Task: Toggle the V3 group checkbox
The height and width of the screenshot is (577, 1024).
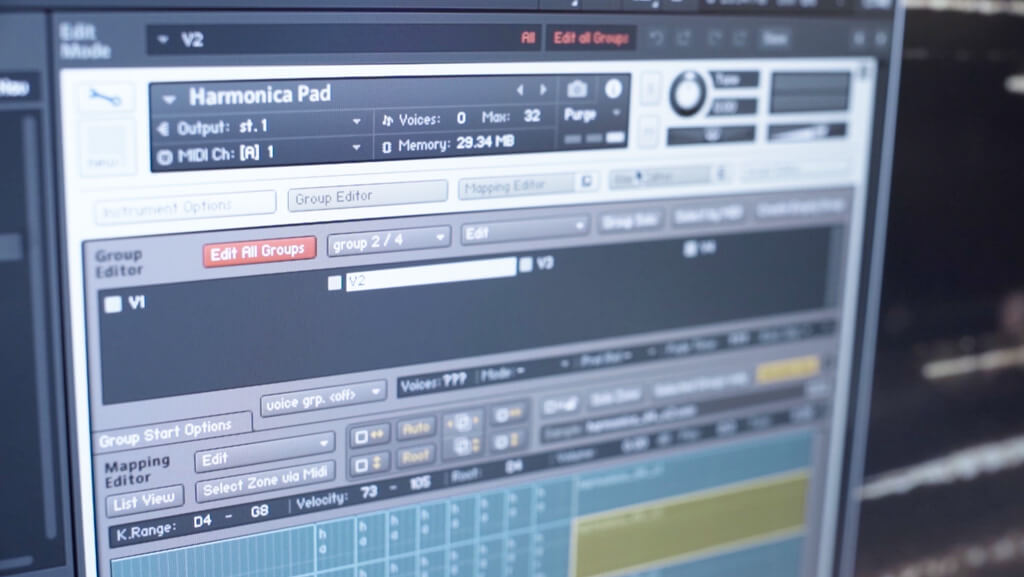Action: [x=526, y=264]
